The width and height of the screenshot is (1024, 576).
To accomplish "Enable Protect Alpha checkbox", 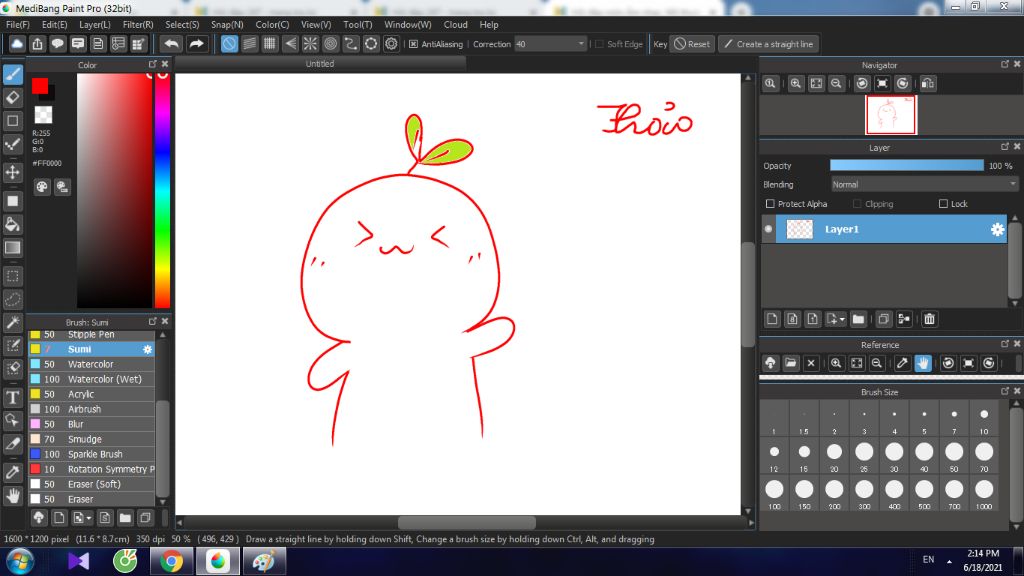I will pyautogui.click(x=770, y=204).
